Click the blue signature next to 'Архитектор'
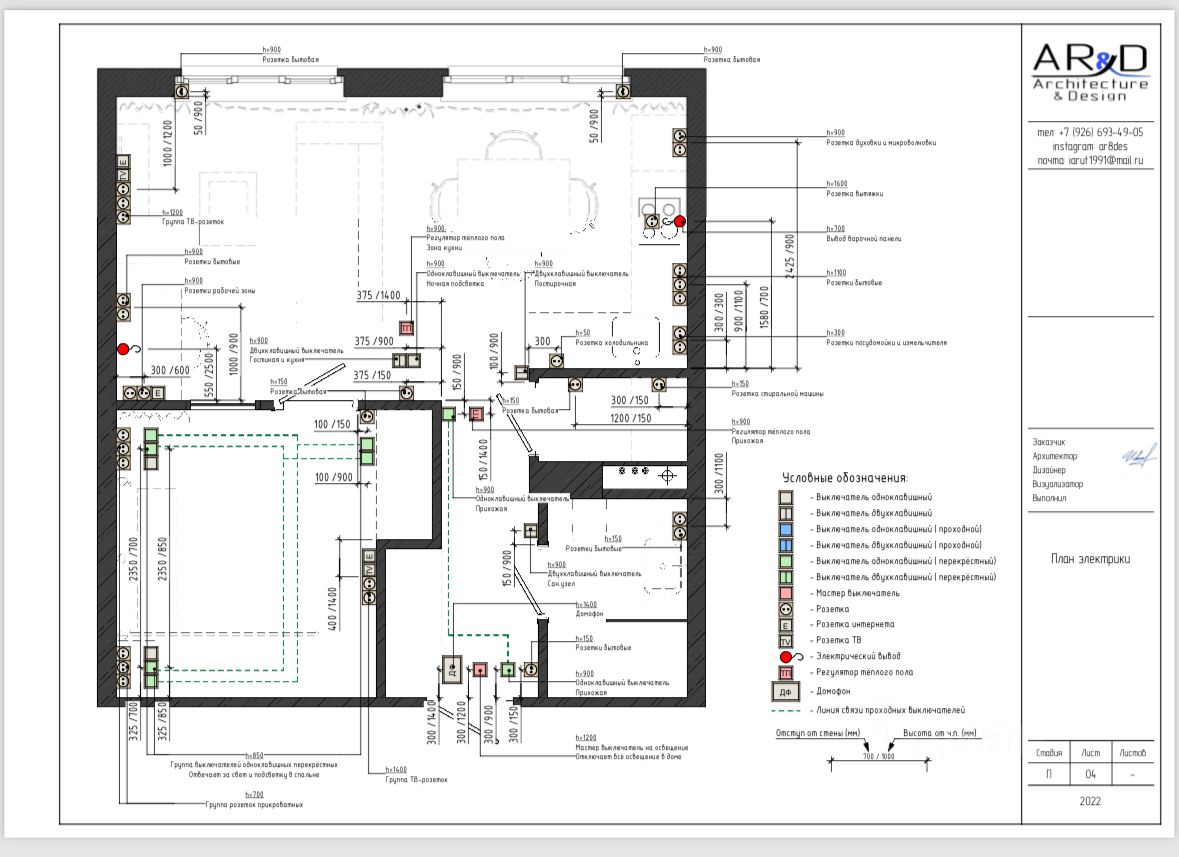This screenshot has width=1179, height=857. (1139, 456)
